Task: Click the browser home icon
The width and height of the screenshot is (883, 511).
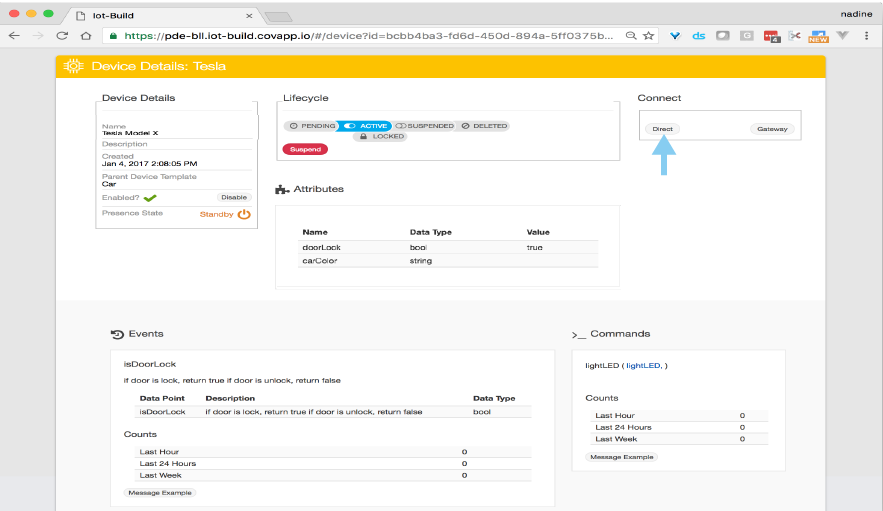Action: tap(87, 35)
